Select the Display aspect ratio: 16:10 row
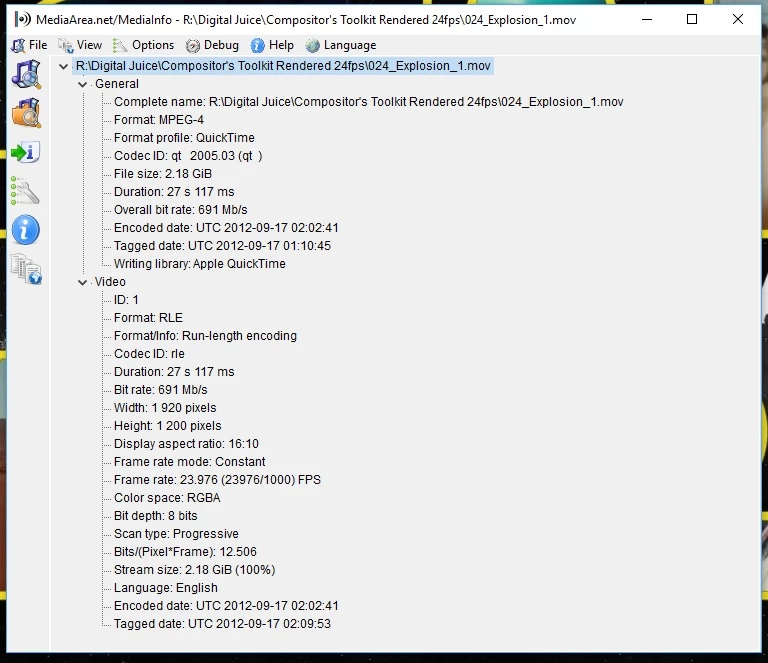 186,444
